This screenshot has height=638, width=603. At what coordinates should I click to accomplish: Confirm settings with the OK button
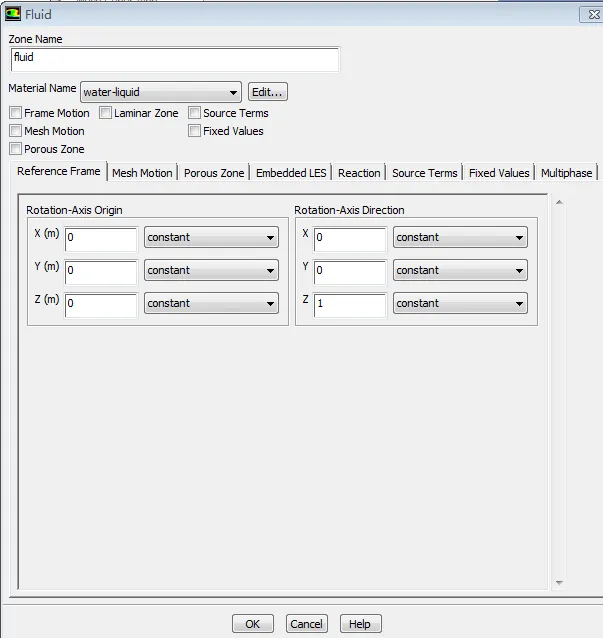coord(253,624)
